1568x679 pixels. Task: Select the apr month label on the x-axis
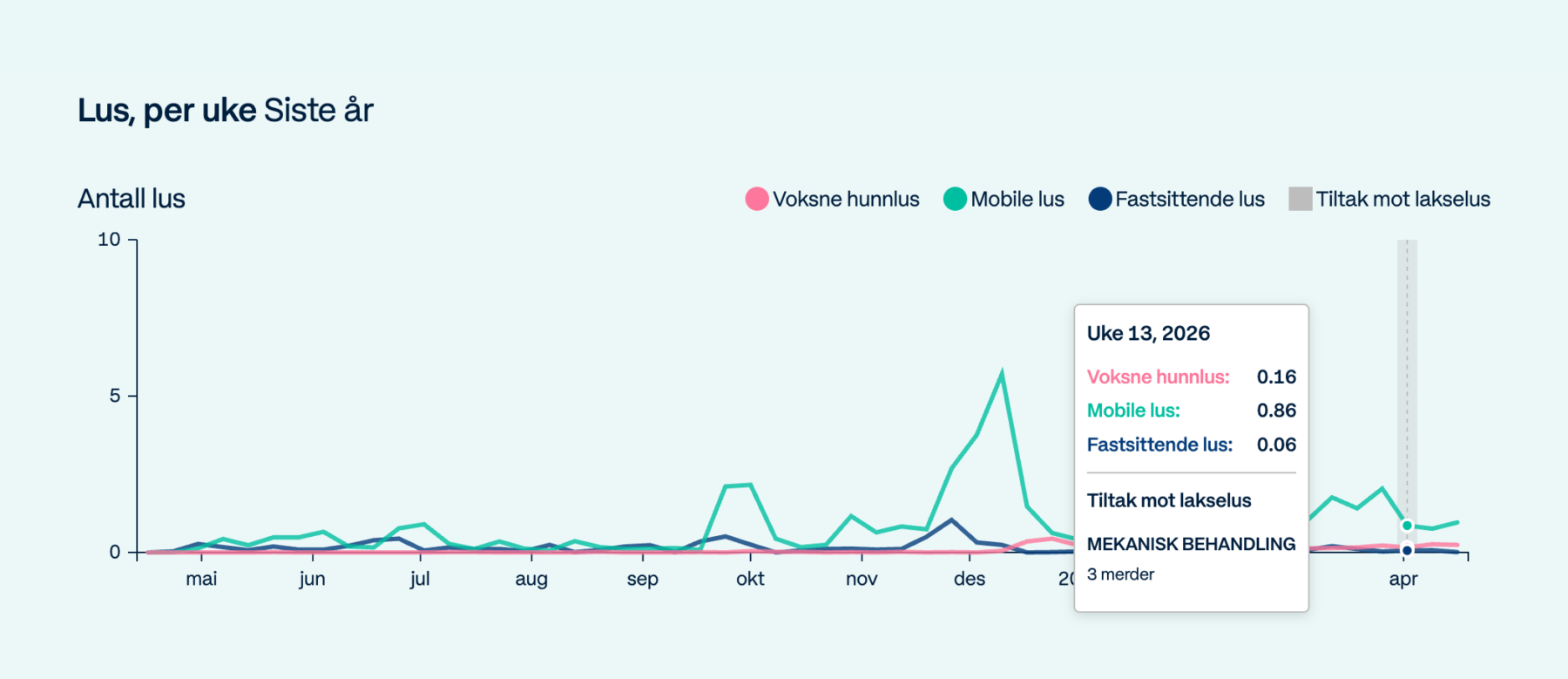[1402, 579]
